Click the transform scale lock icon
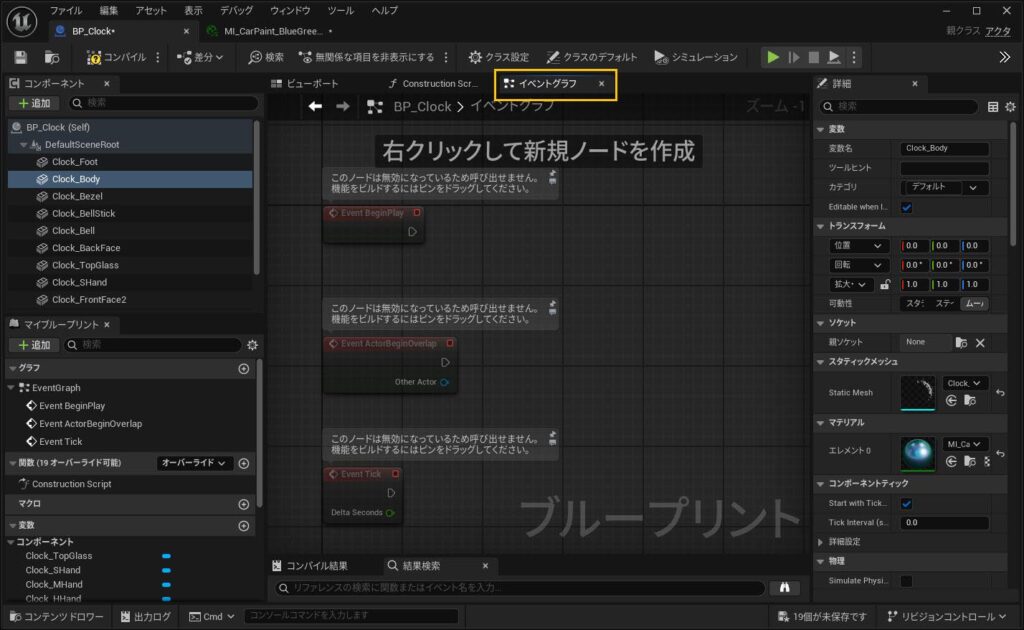The height and width of the screenshot is (630, 1024). (886, 284)
